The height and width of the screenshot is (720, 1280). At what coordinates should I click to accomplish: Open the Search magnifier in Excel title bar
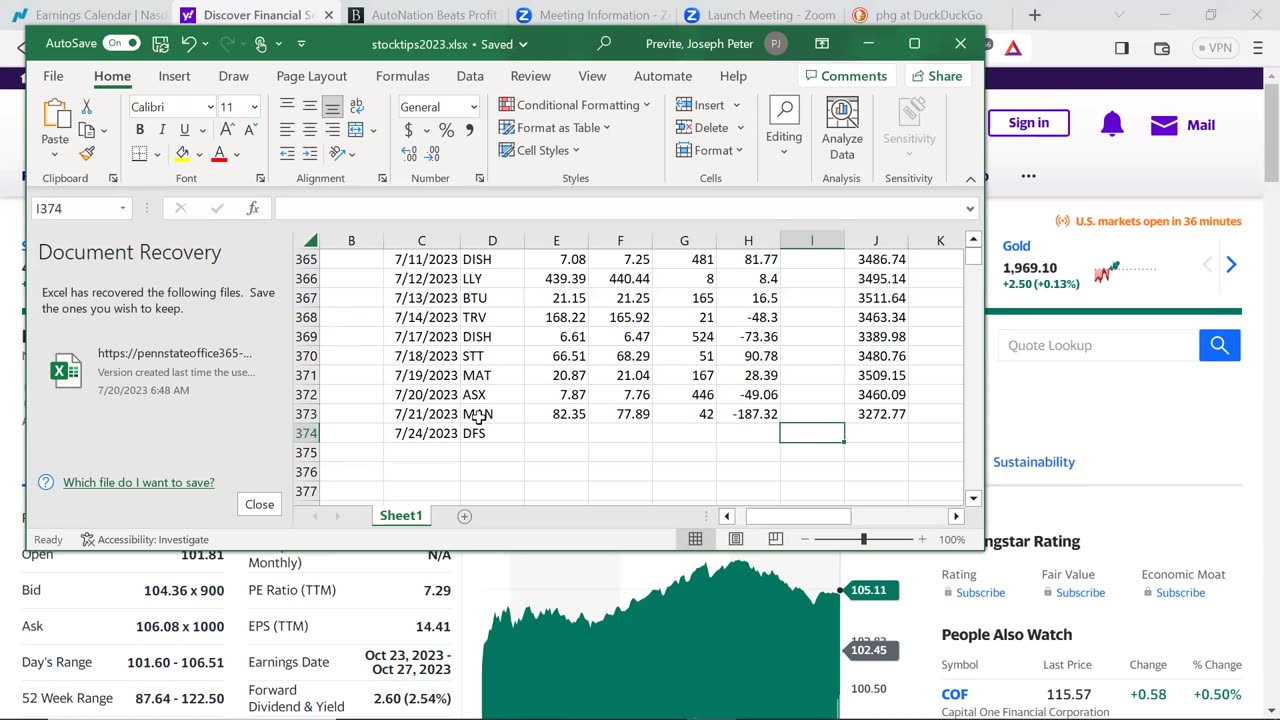[x=604, y=44]
